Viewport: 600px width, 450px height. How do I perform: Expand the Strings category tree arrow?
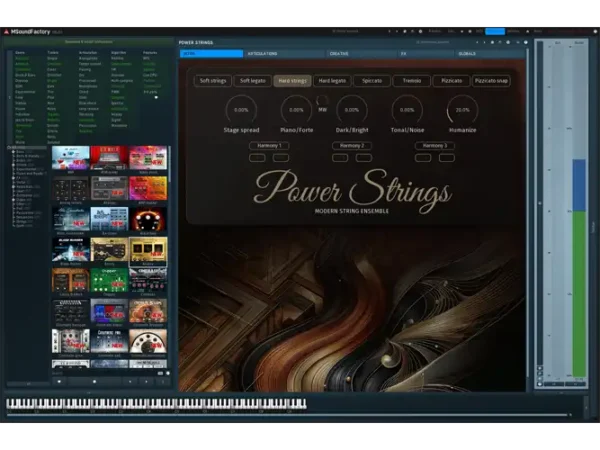coord(13,222)
